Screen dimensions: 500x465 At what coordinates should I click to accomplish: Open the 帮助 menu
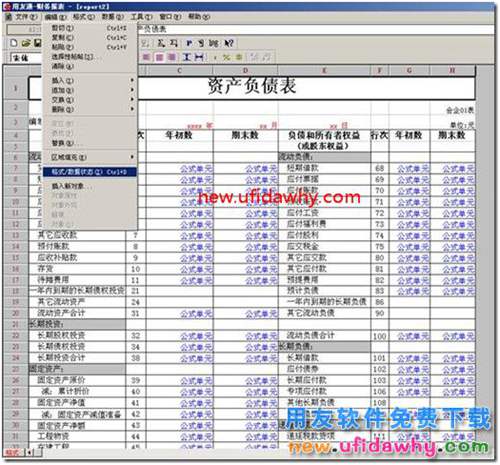coord(199,17)
